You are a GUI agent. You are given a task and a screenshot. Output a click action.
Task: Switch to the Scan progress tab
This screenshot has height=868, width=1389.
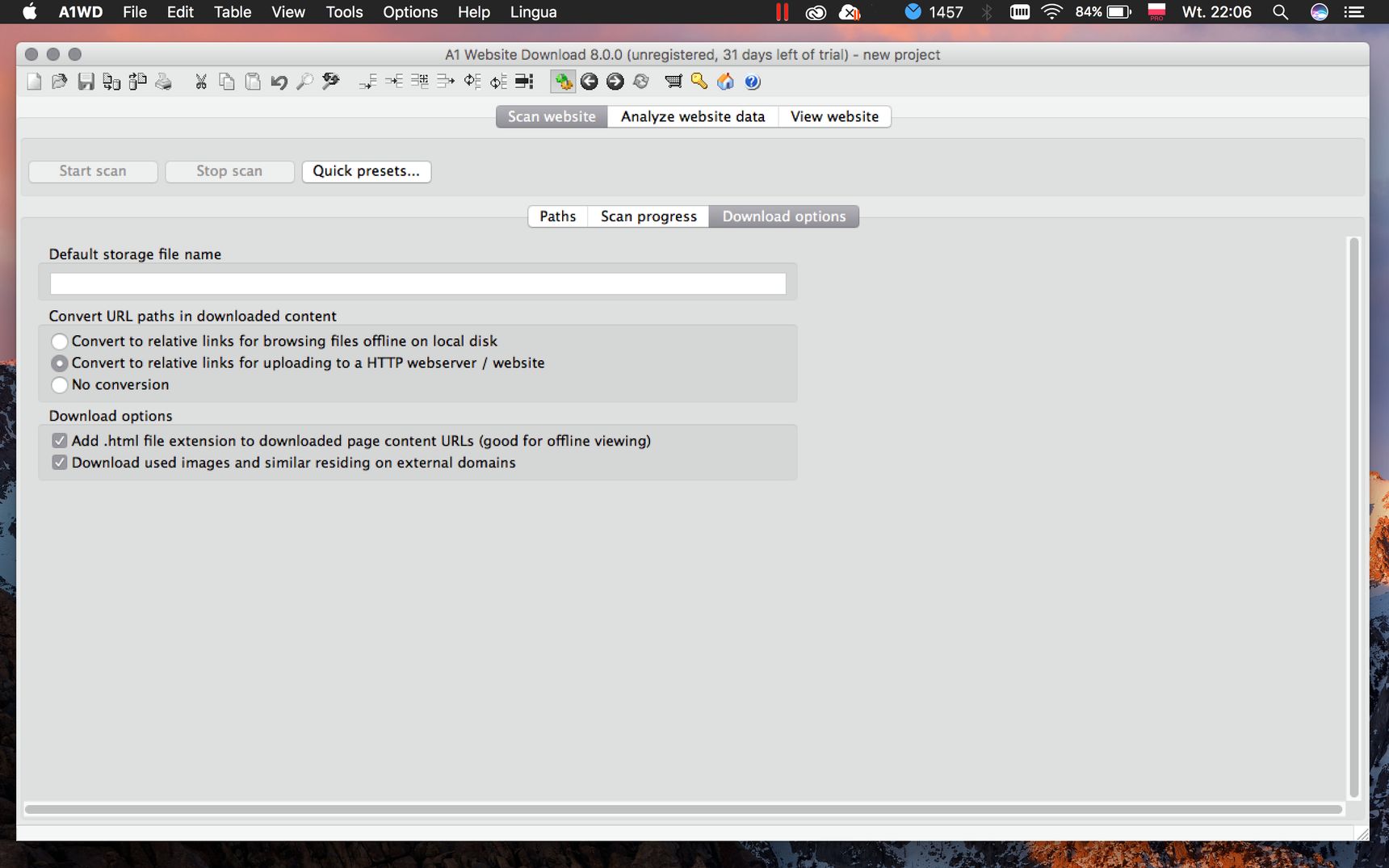coord(648,216)
